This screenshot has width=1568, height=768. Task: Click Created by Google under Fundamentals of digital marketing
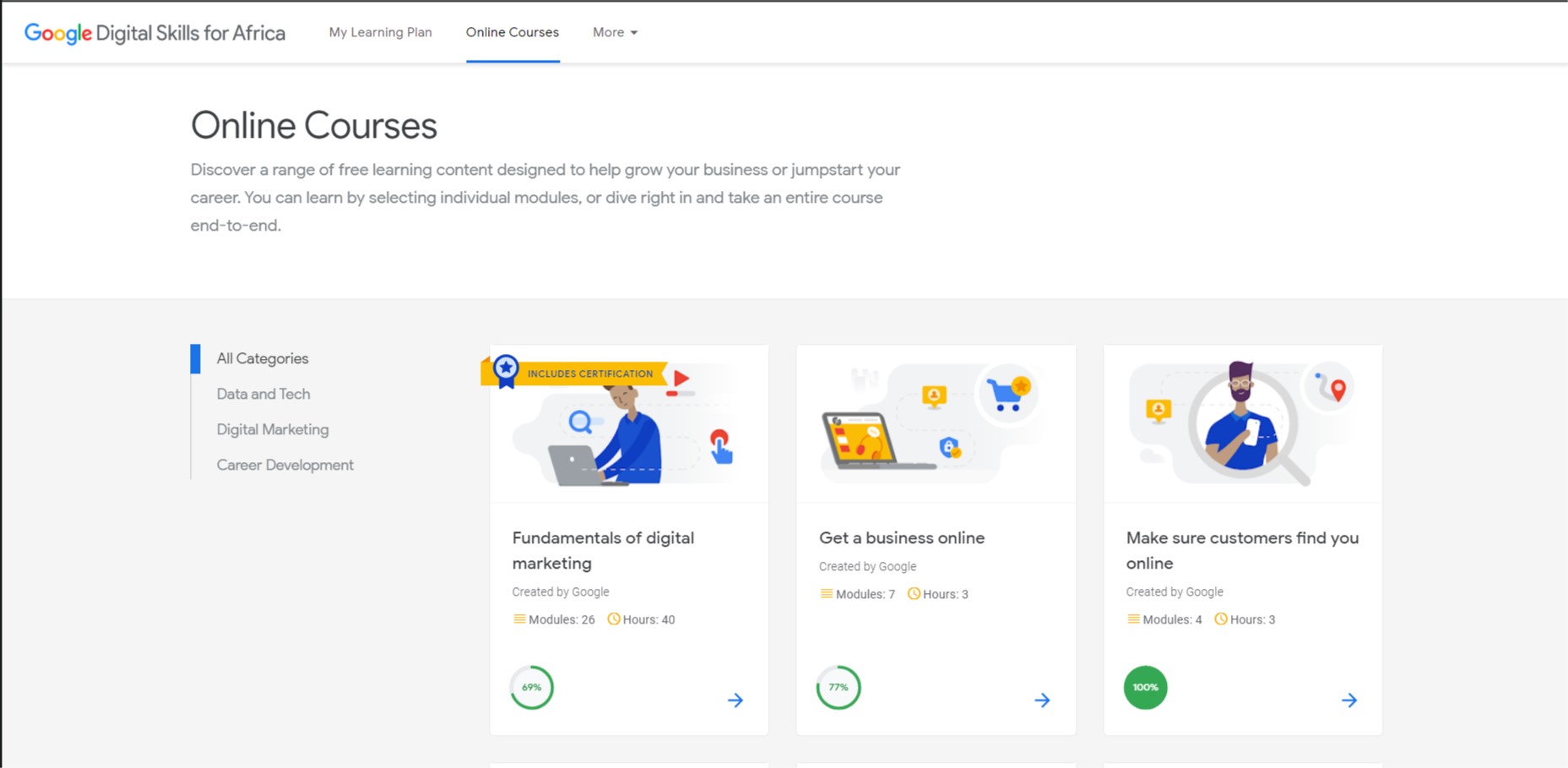click(561, 591)
